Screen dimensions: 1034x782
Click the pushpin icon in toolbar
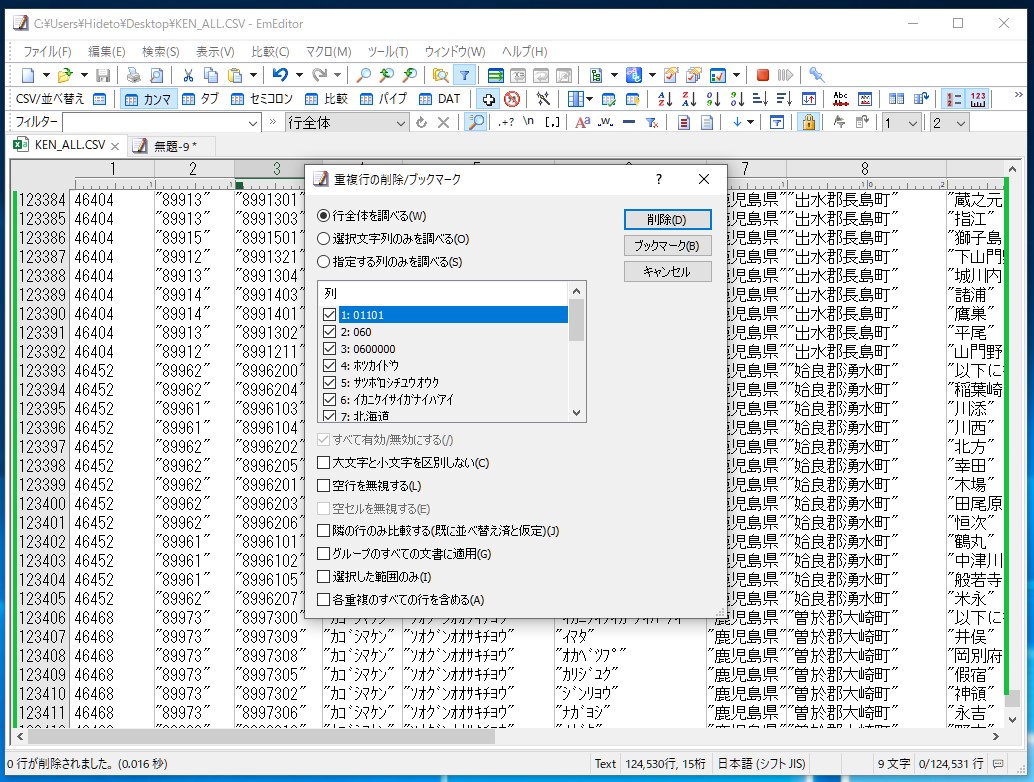[x=816, y=75]
